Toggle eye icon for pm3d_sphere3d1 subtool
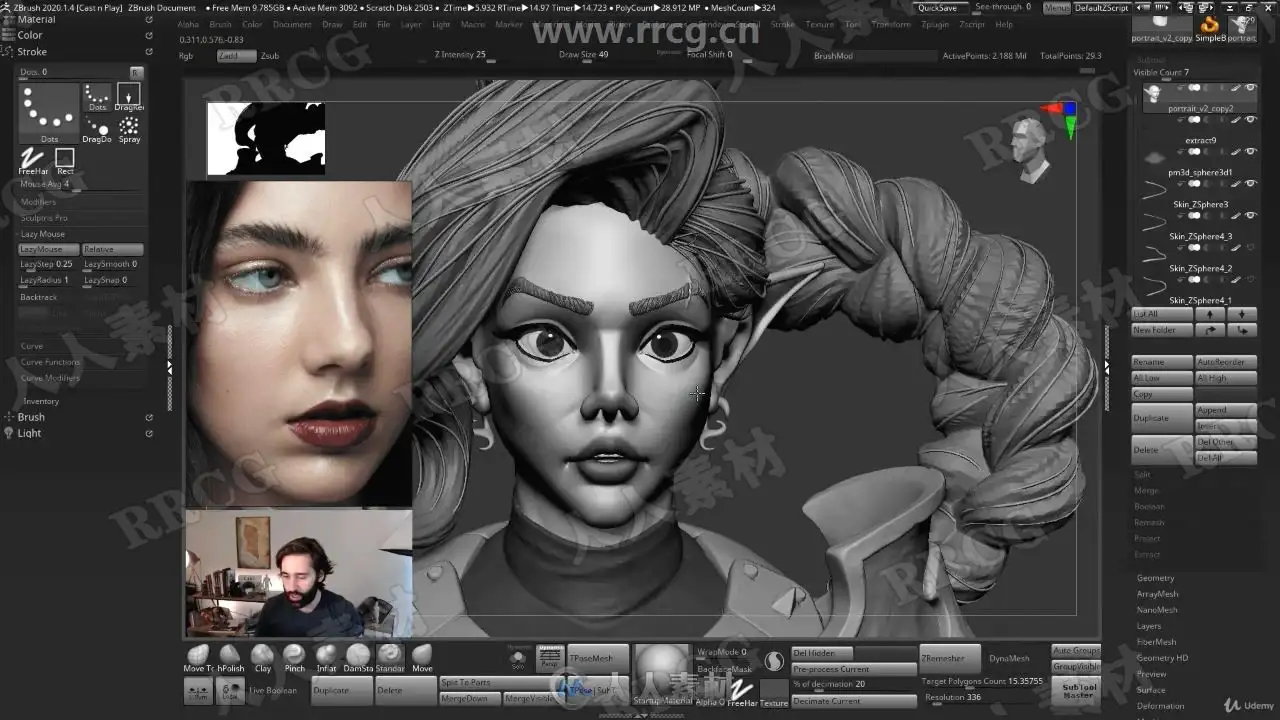The image size is (1280, 720). click(1250, 152)
